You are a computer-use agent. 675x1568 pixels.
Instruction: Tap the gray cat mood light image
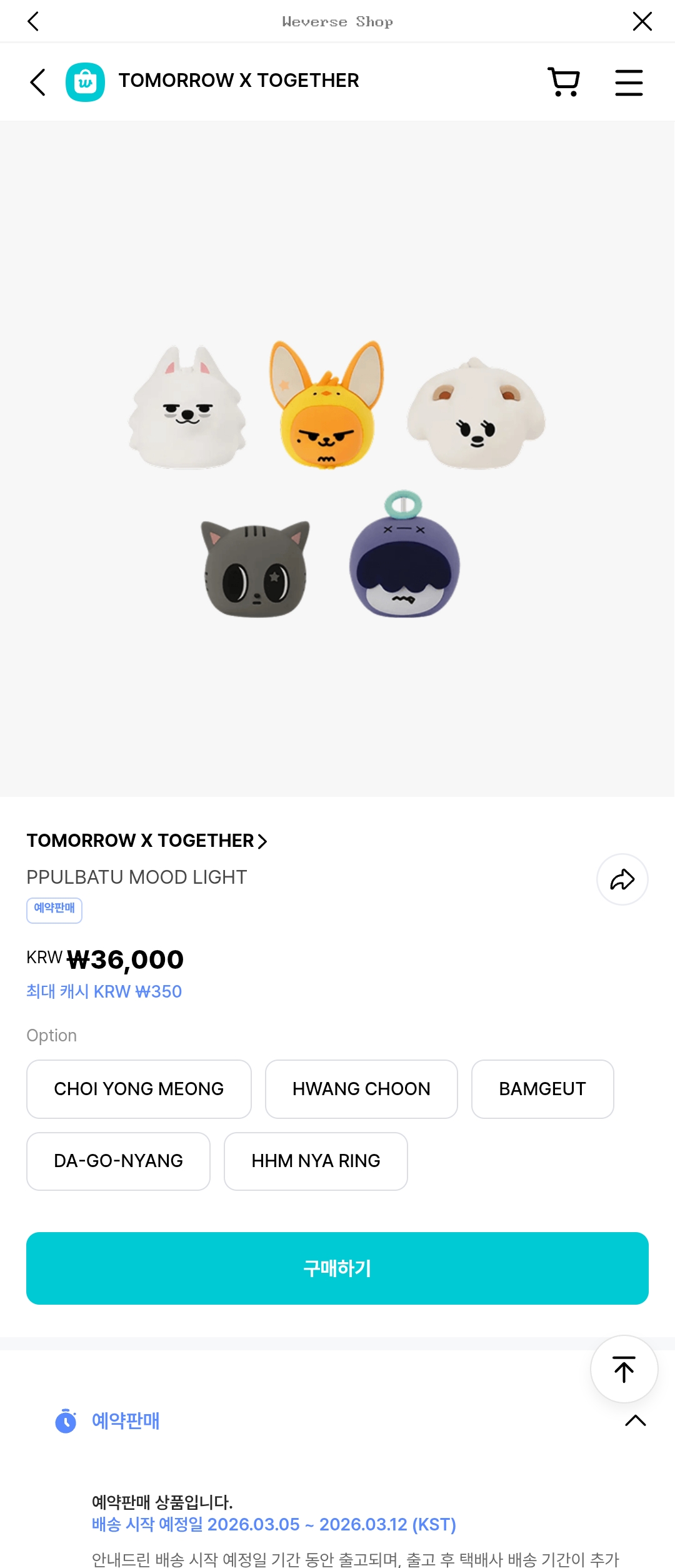pyautogui.click(x=255, y=568)
